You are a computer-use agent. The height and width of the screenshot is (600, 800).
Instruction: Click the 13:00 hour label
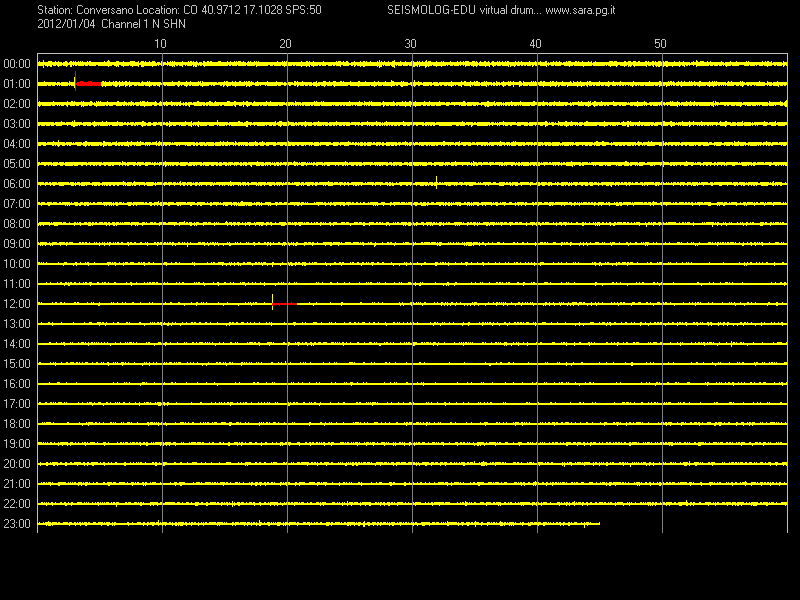point(17,324)
